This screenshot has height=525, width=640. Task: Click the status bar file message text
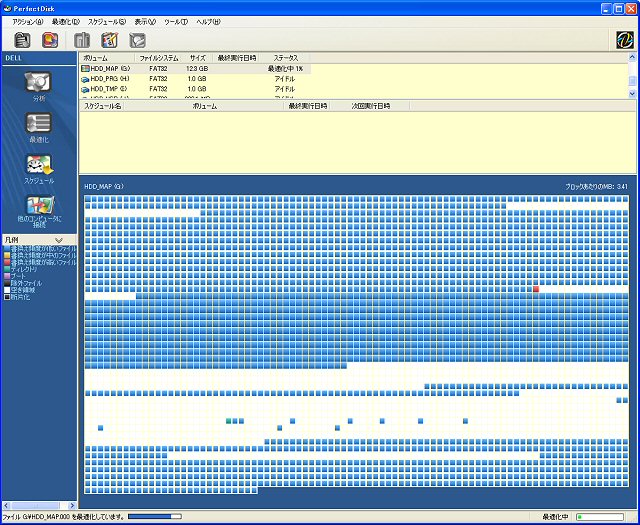point(64,517)
